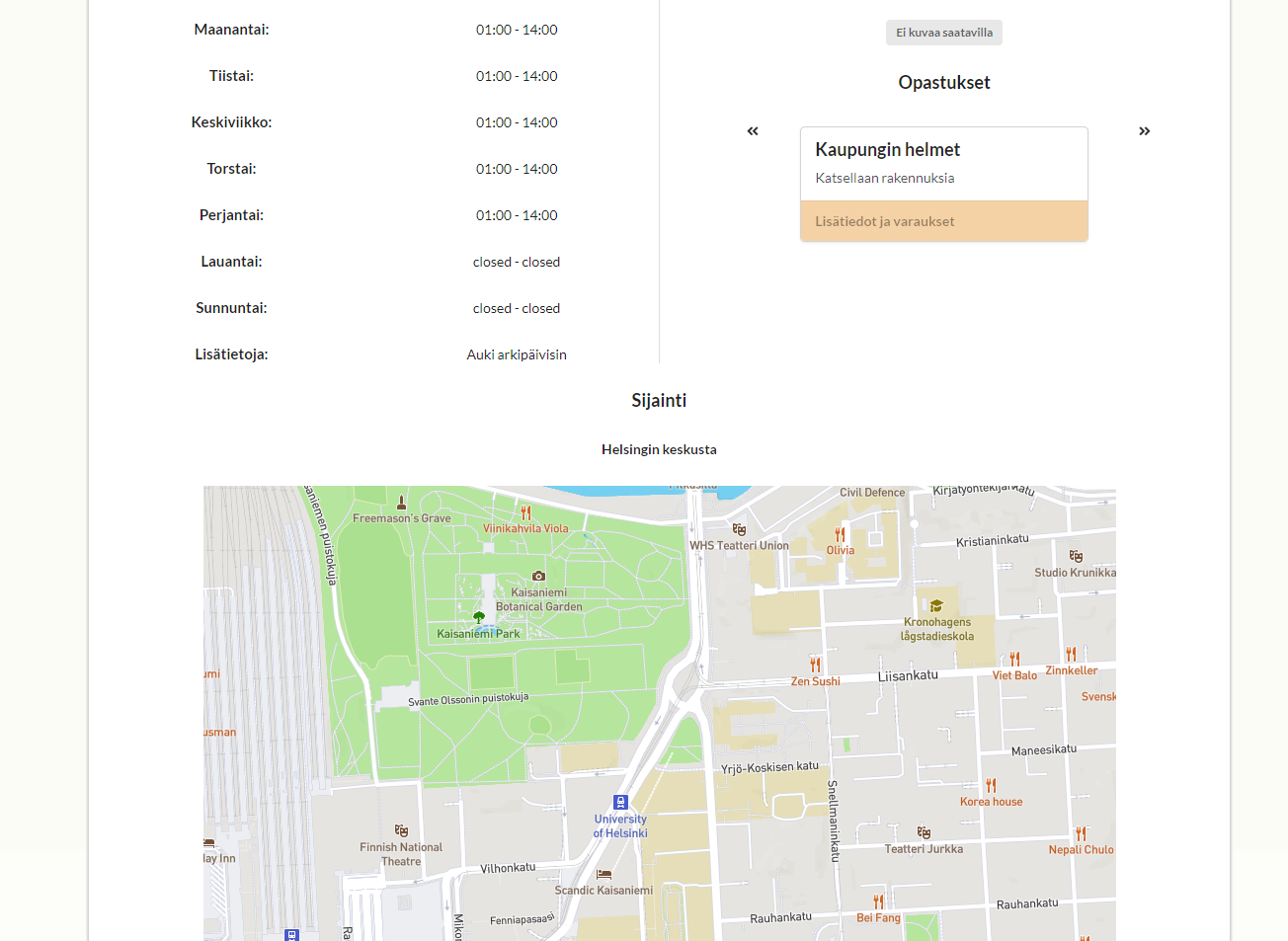Image resolution: width=1288 pixels, height=941 pixels.
Task: Select the Kaisaniemi Park tree icon
Action: pyautogui.click(x=479, y=617)
